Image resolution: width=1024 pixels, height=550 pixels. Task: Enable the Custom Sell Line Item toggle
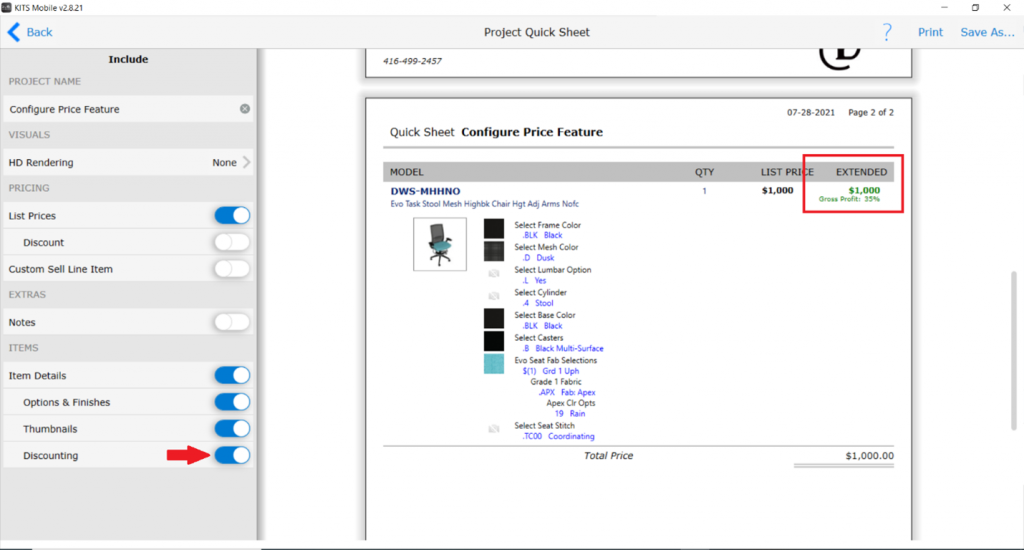232,268
